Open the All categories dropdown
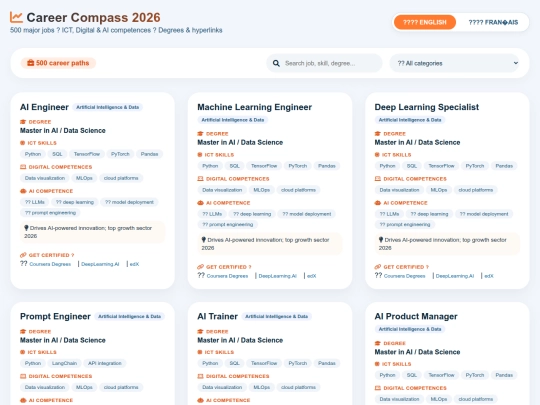This screenshot has width=540, height=405. click(x=454, y=63)
